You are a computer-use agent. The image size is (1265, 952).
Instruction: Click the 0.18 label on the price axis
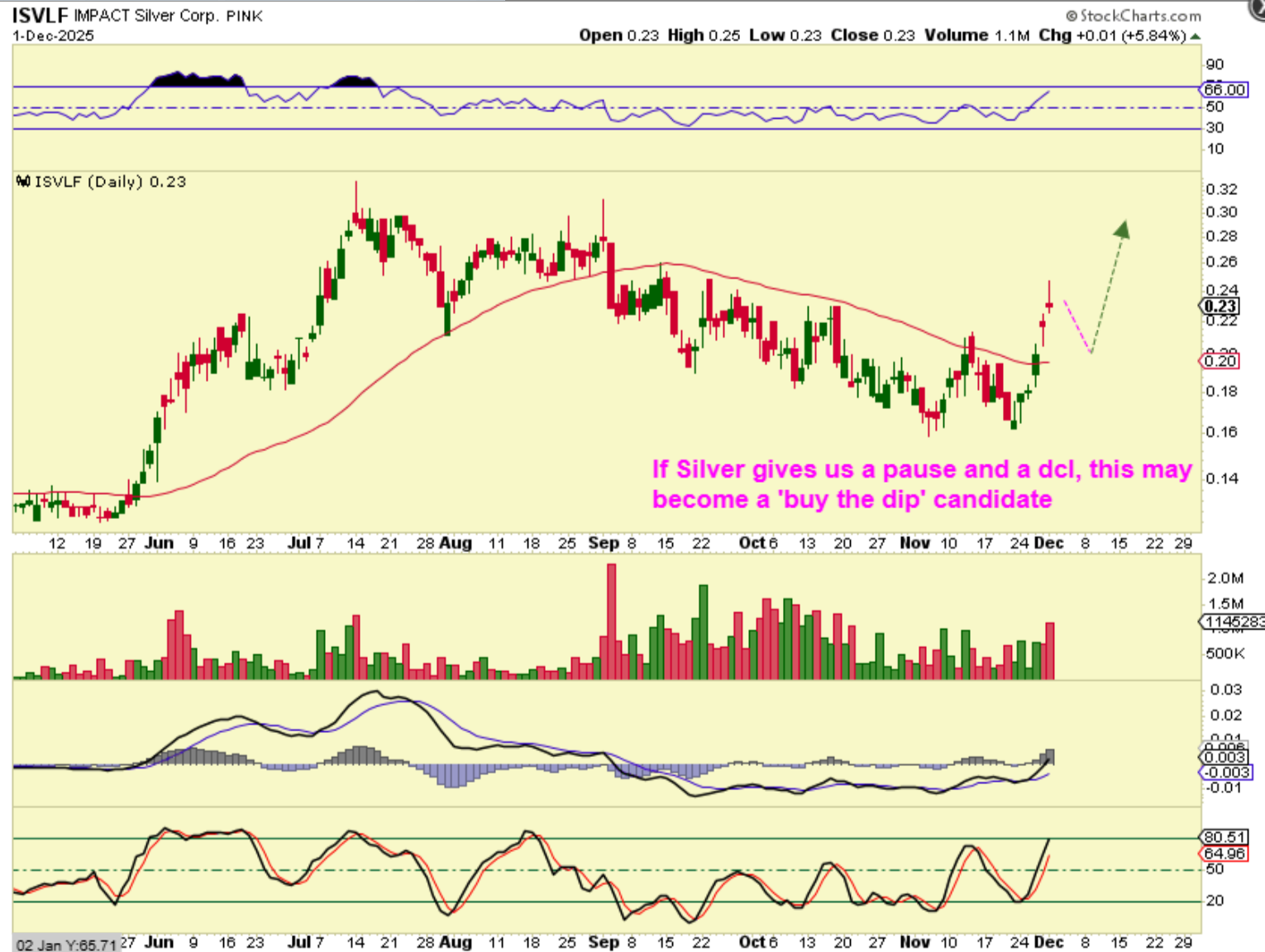tap(1221, 391)
